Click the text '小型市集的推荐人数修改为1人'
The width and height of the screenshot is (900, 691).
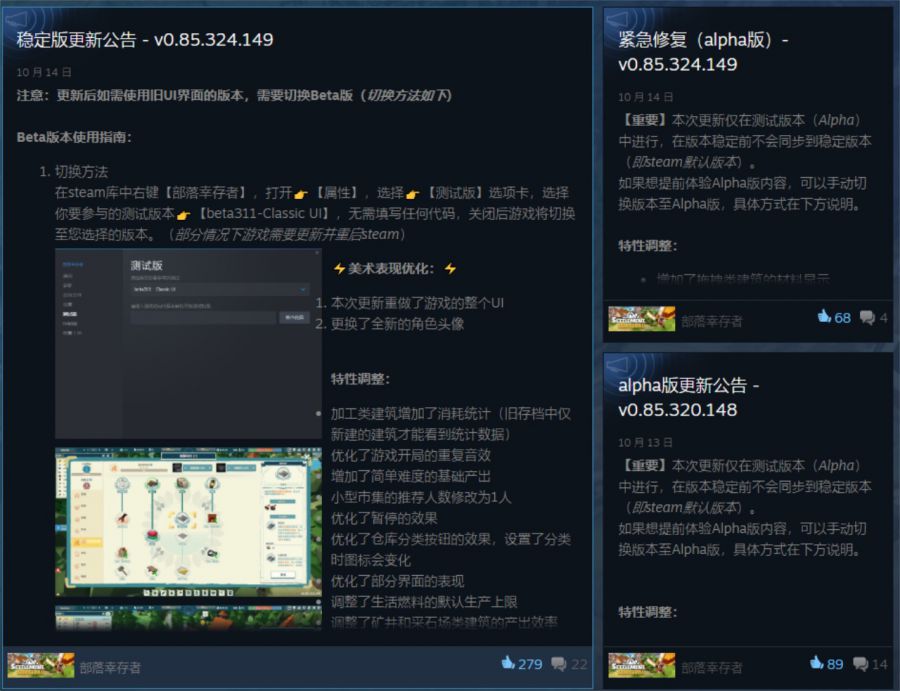[x=421, y=497]
